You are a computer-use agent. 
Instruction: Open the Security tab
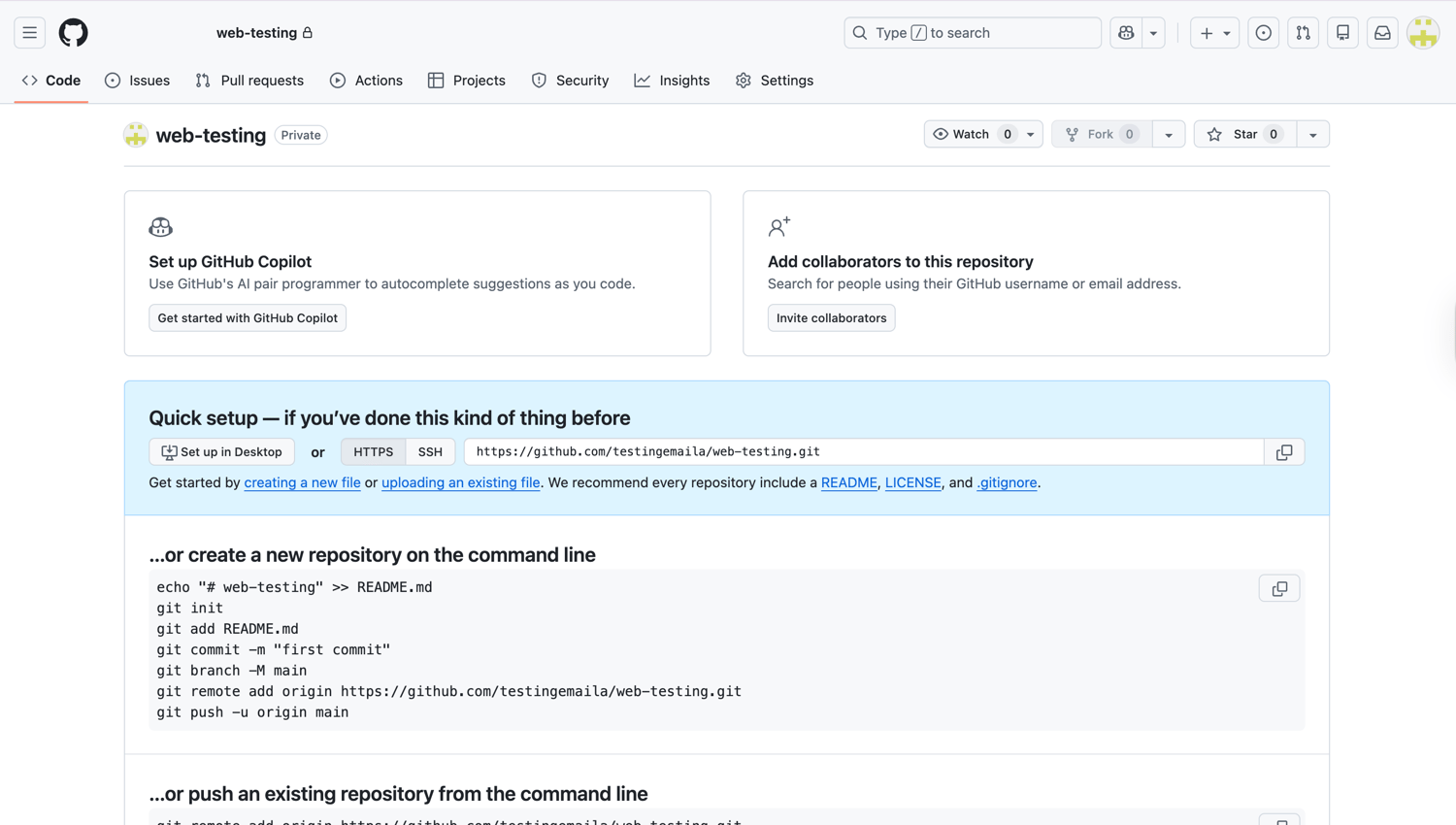(x=571, y=81)
